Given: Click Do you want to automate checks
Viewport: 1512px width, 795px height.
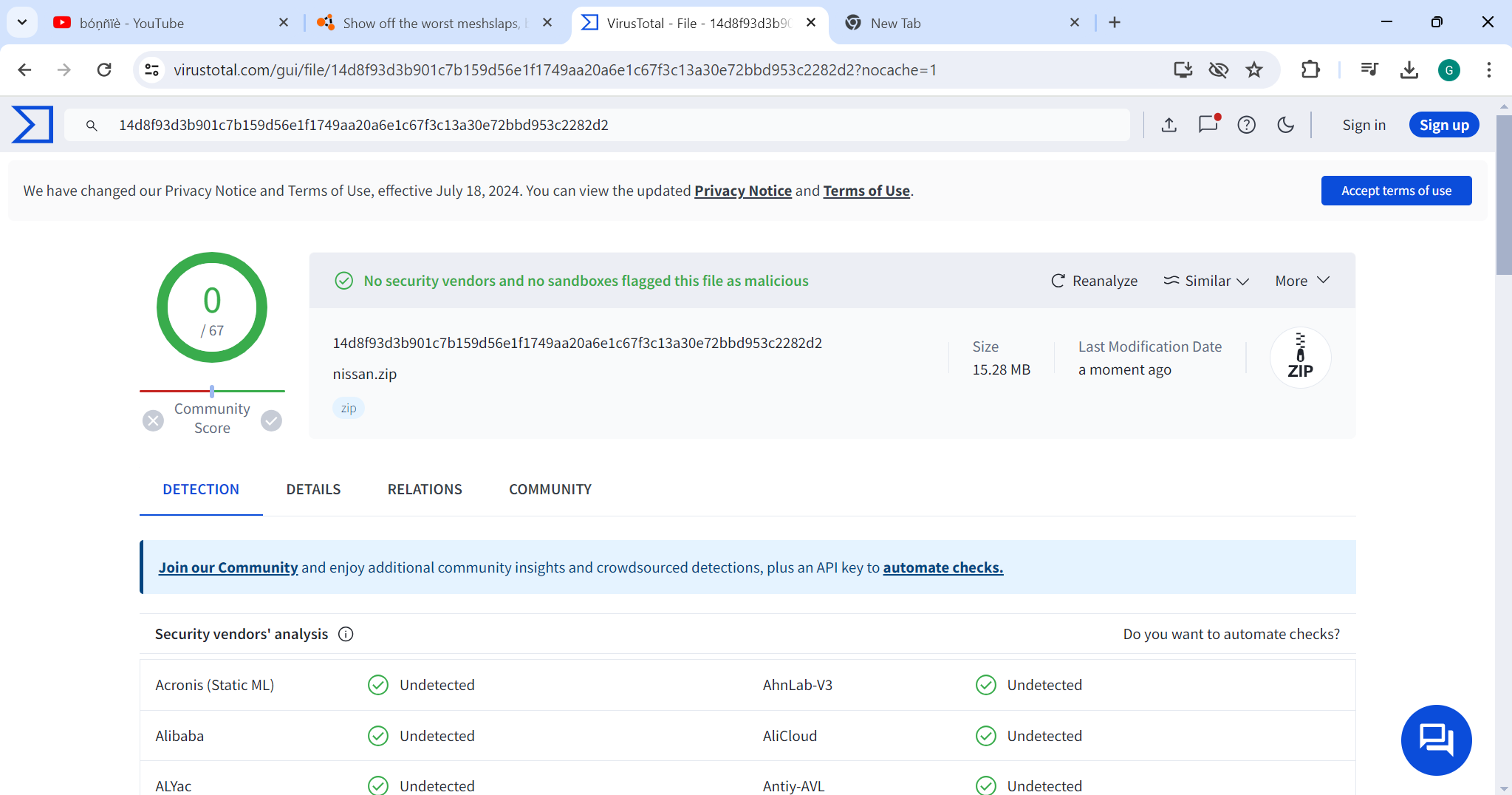Looking at the screenshot, I should point(1231,634).
